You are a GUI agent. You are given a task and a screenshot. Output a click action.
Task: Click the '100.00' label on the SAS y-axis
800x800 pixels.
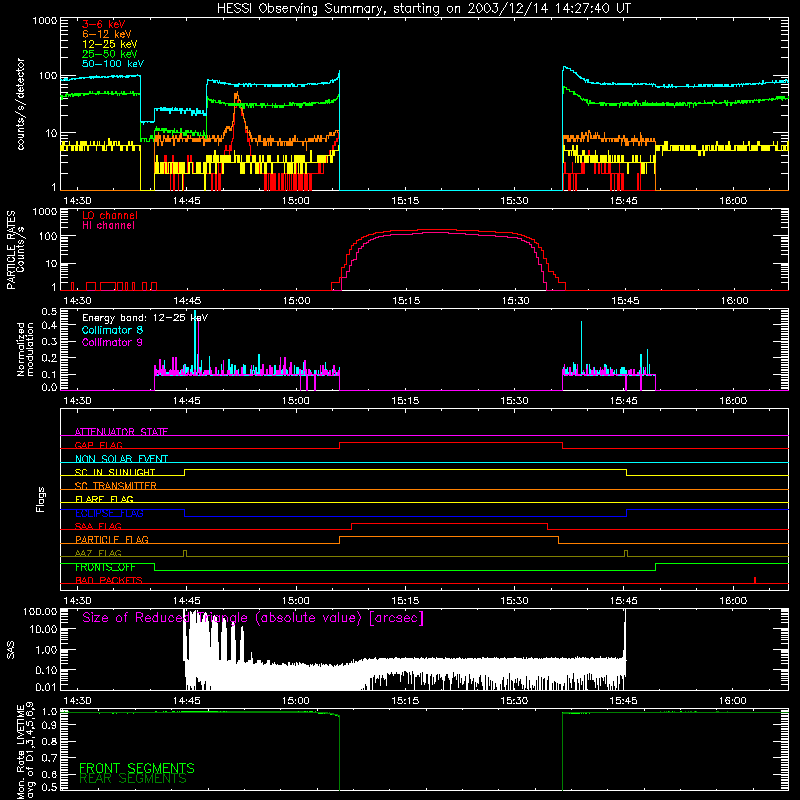40,612
